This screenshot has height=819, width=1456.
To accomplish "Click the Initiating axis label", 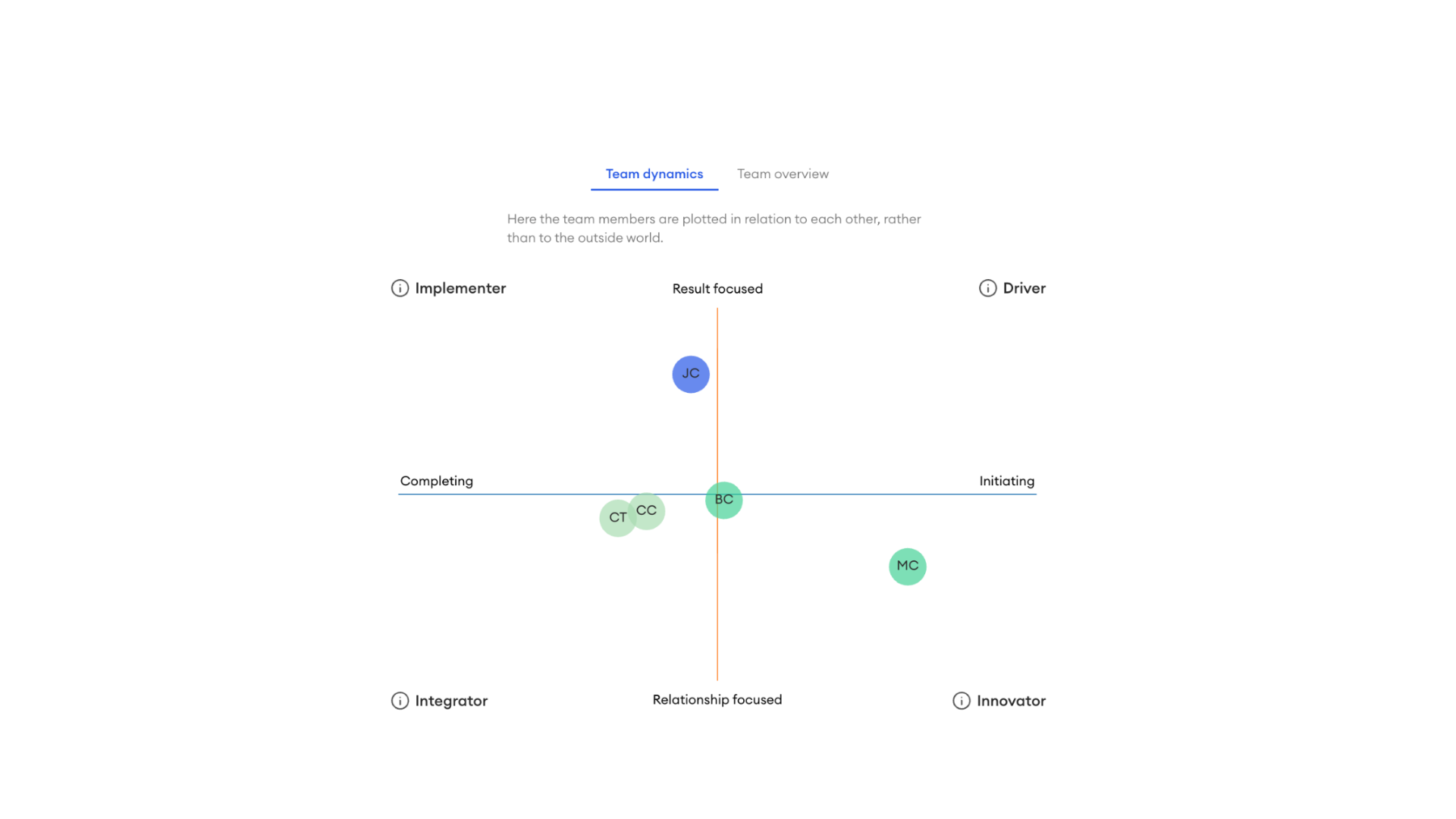I will (1006, 481).
